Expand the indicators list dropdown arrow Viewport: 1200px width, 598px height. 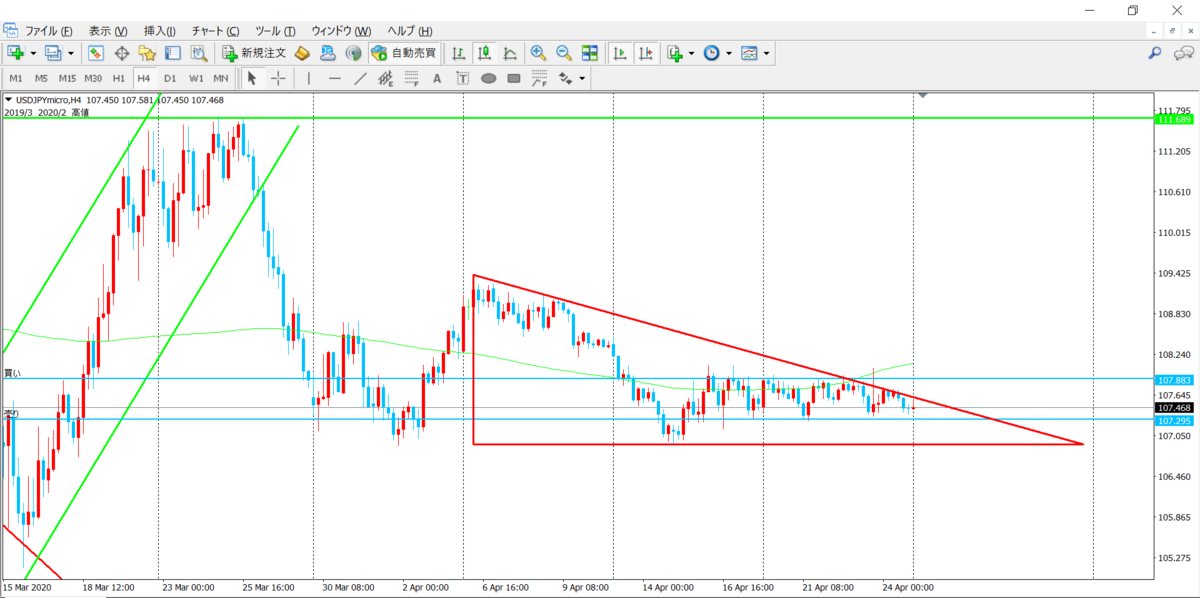691,52
